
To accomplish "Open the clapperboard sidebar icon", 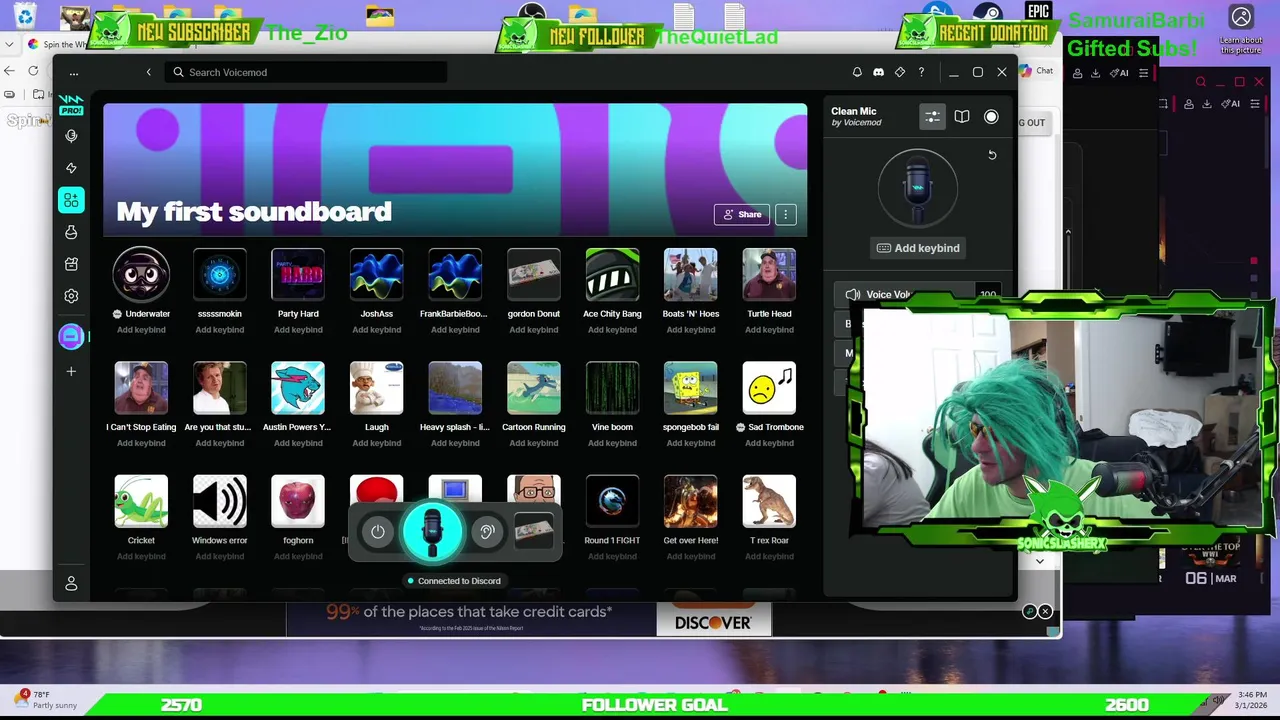I will pyautogui.click(x=71, y=264).
